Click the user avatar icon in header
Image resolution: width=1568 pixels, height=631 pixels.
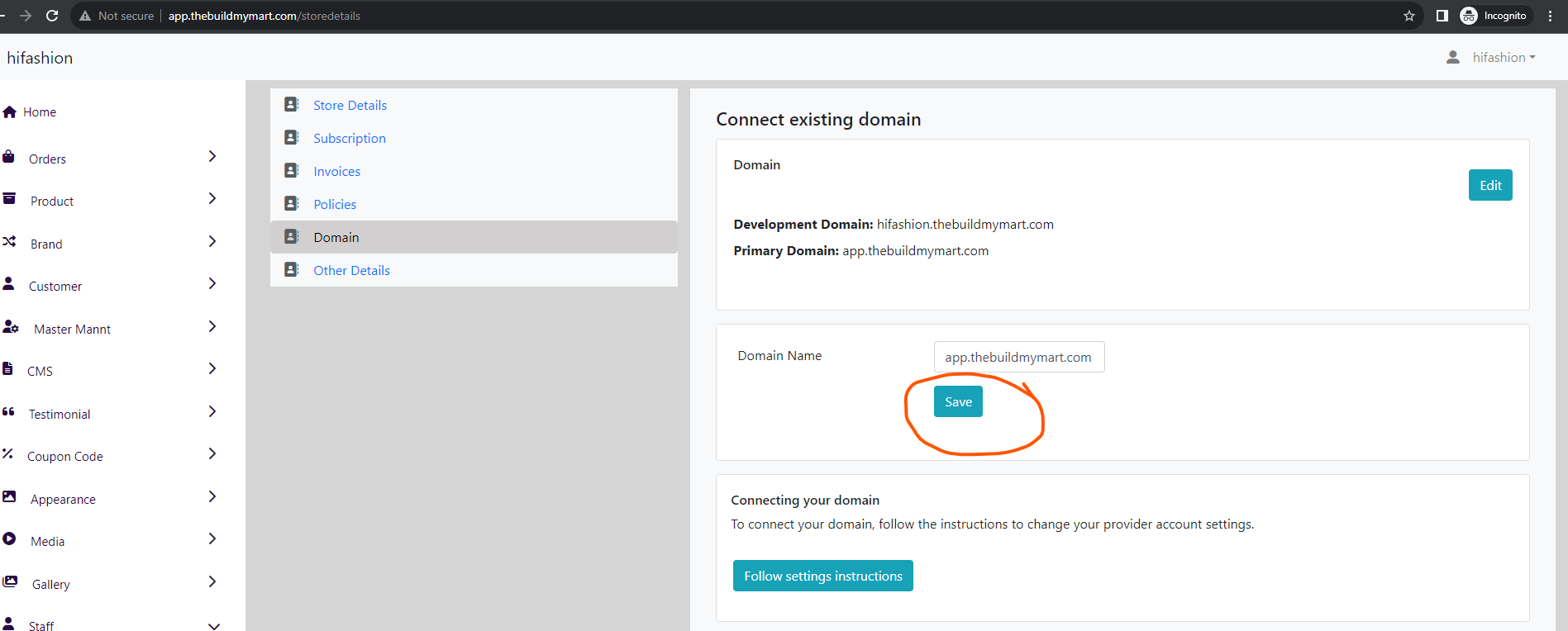pos(1452,57)
